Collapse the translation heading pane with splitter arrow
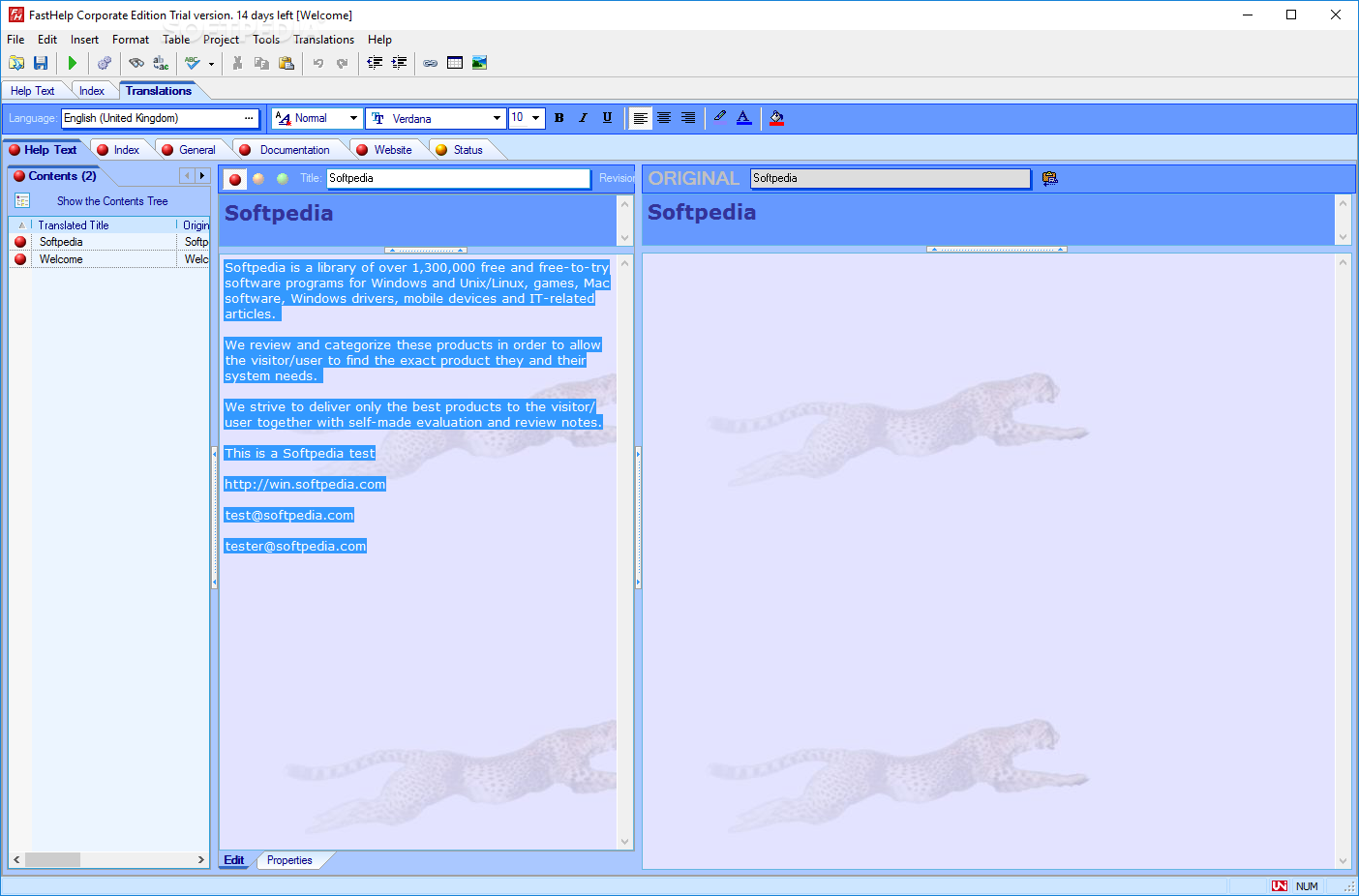1359x896 pixels. [426, 250]
